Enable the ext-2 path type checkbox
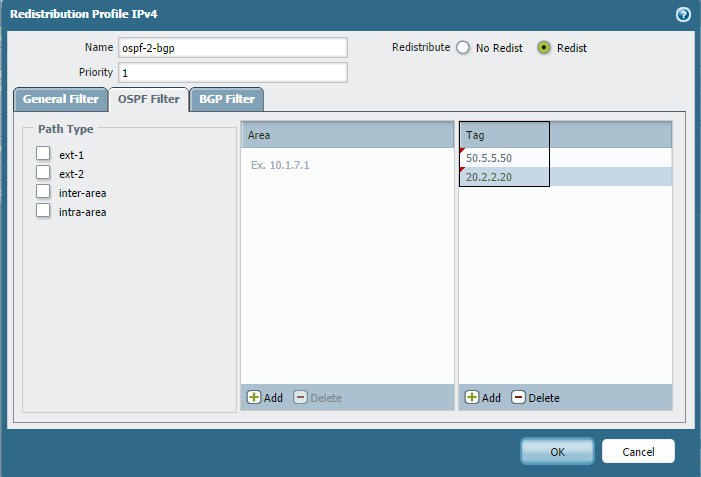This screenshot has width=701, height=477. point(43,172)
